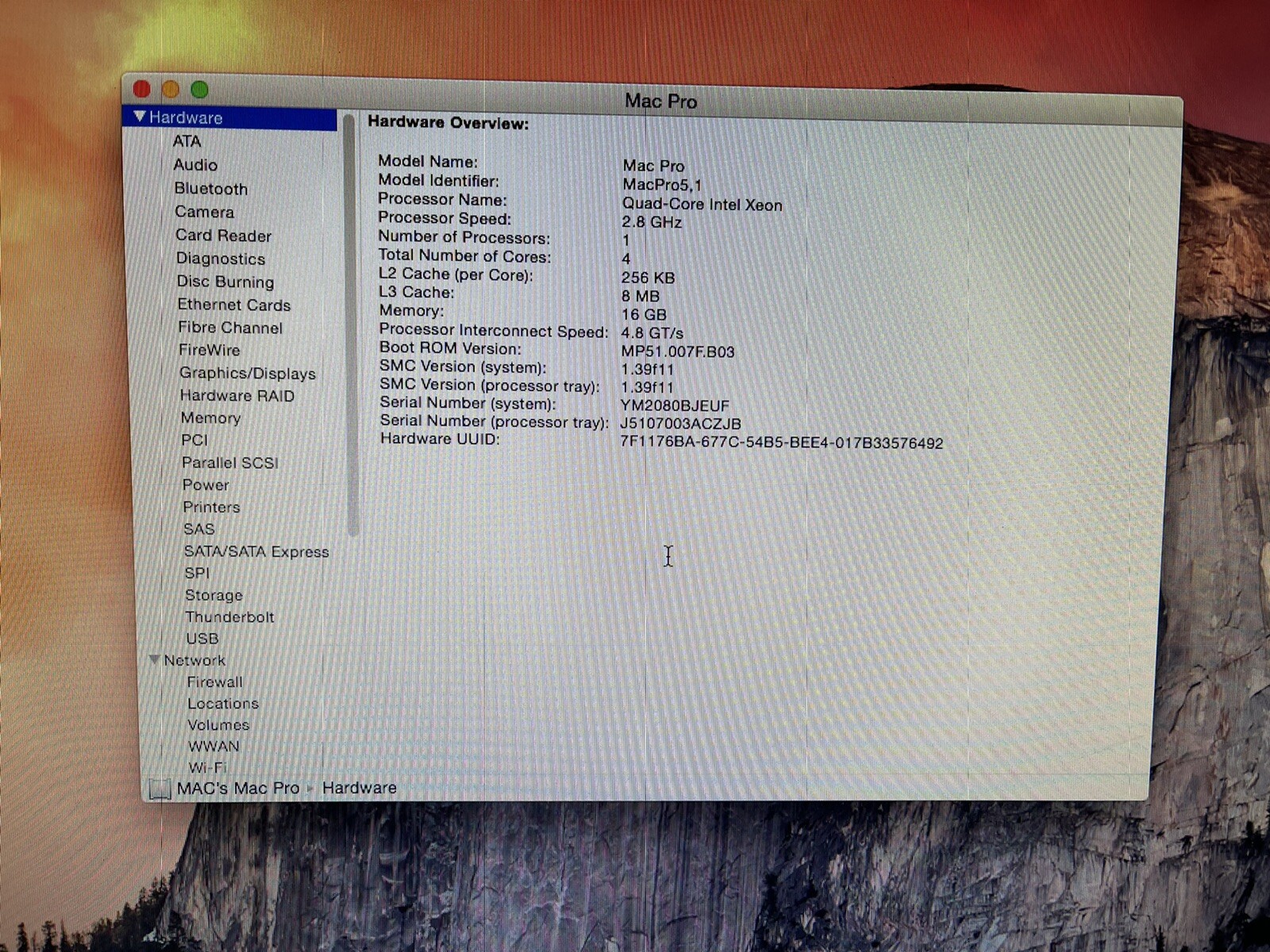Select Storage in the sidebar
This screenshot has width=1270, height=952.
pyautogui.click(x=214, y=595)
